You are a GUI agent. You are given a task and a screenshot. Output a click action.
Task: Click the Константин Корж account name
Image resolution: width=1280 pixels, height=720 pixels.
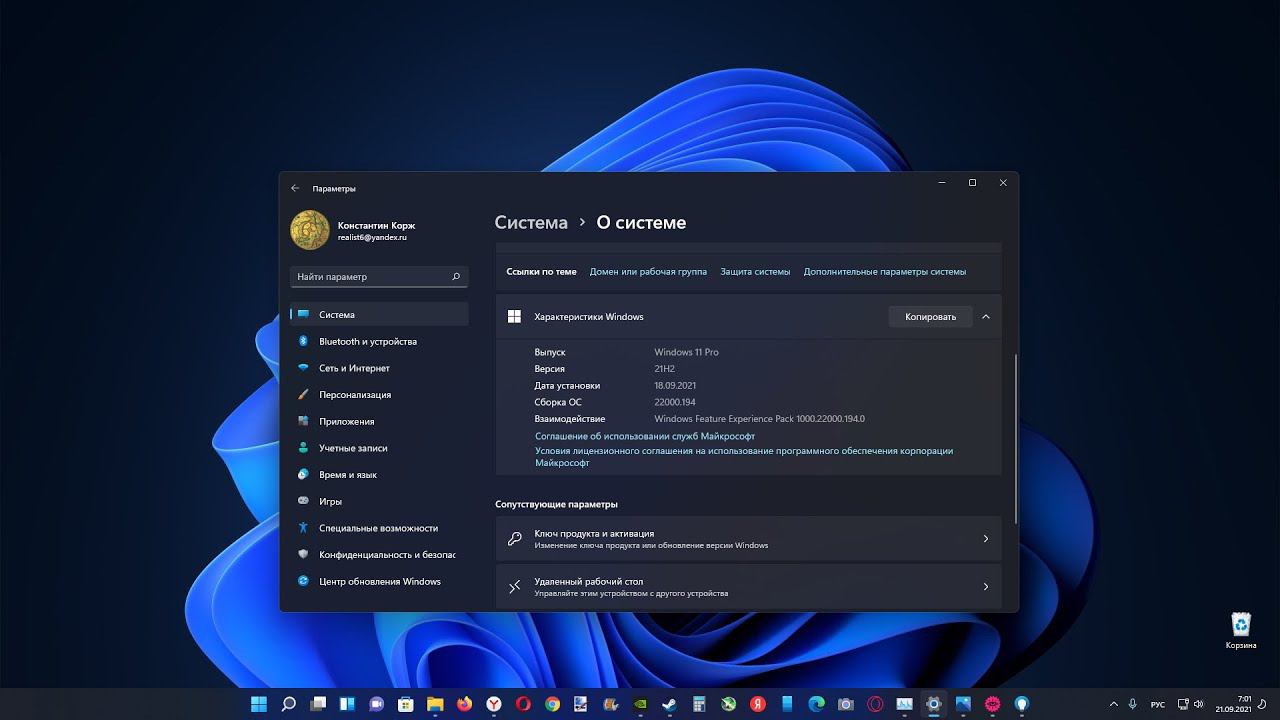(376, 226)
